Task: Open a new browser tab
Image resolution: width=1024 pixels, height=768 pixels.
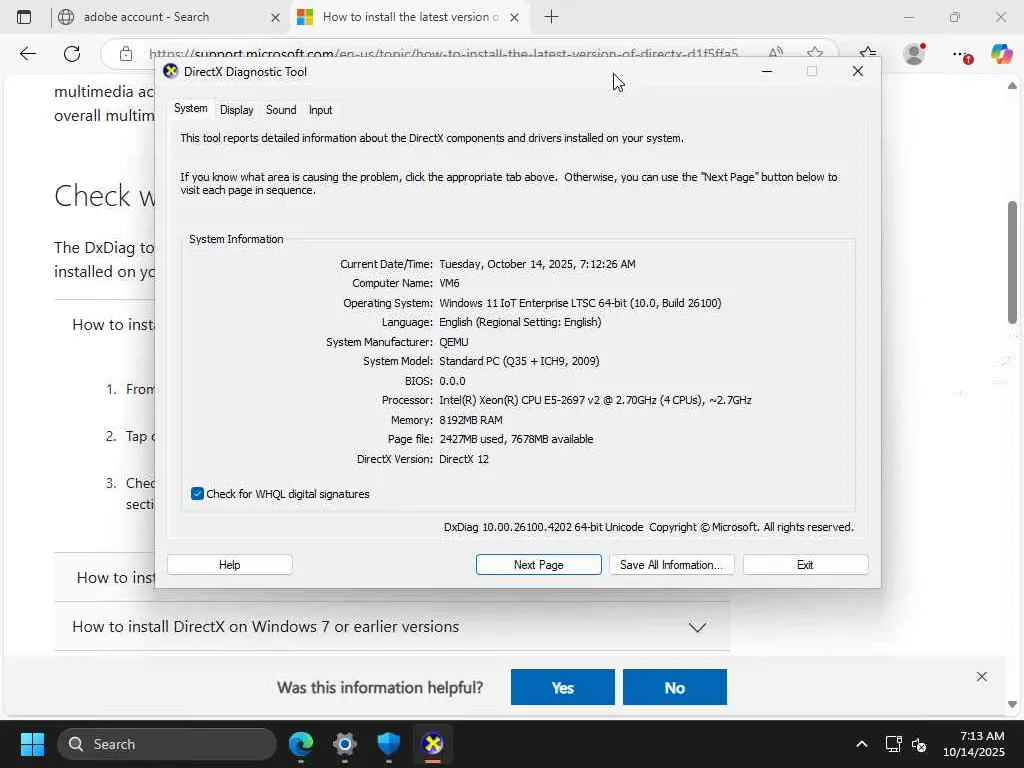Action: tap(551, 17)
